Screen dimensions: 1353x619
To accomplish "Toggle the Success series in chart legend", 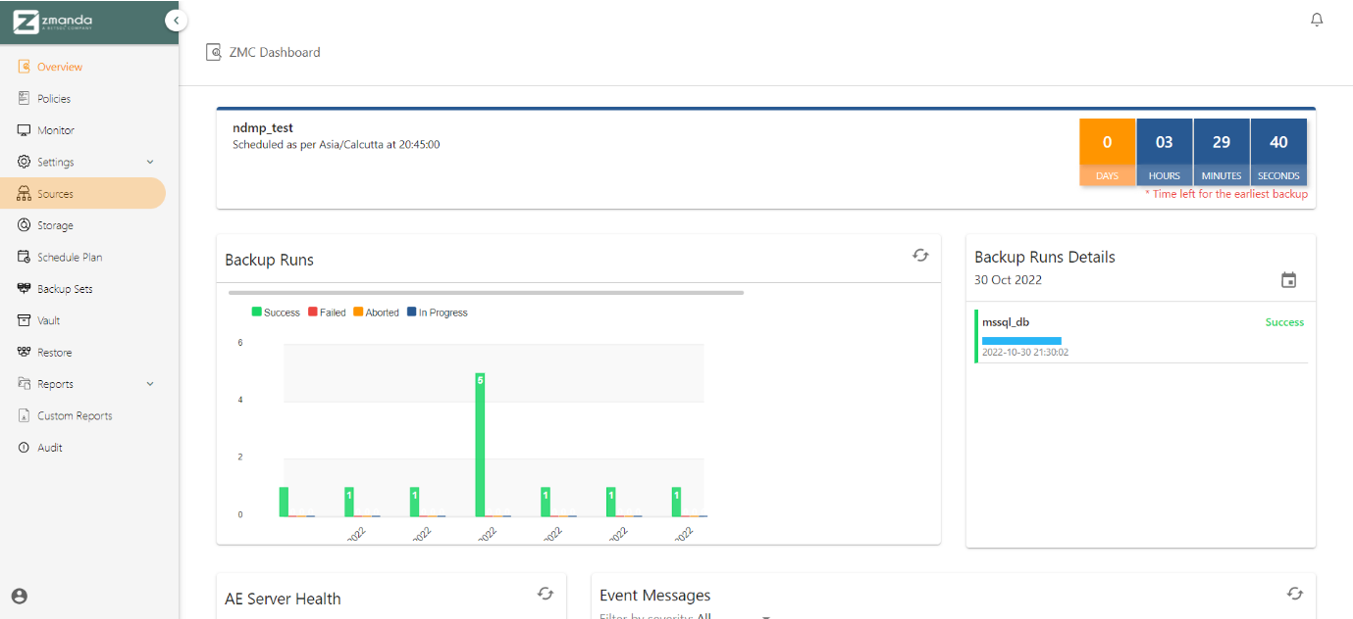I will tap(276, 313).
